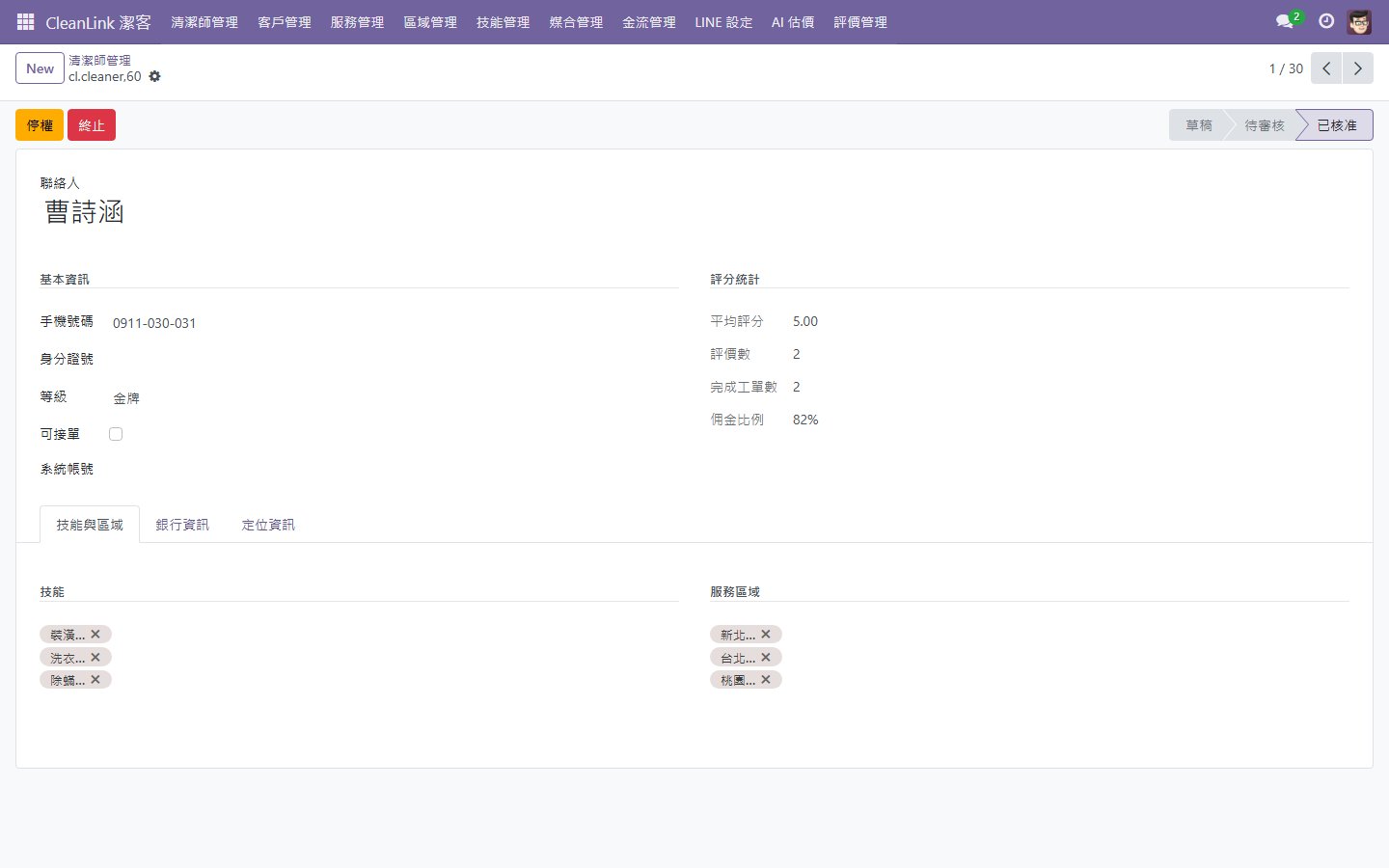Click the gear icon beside cl.cleaner,60
Viewport: 1389px width, 868px height.
(x=154, y=76)
